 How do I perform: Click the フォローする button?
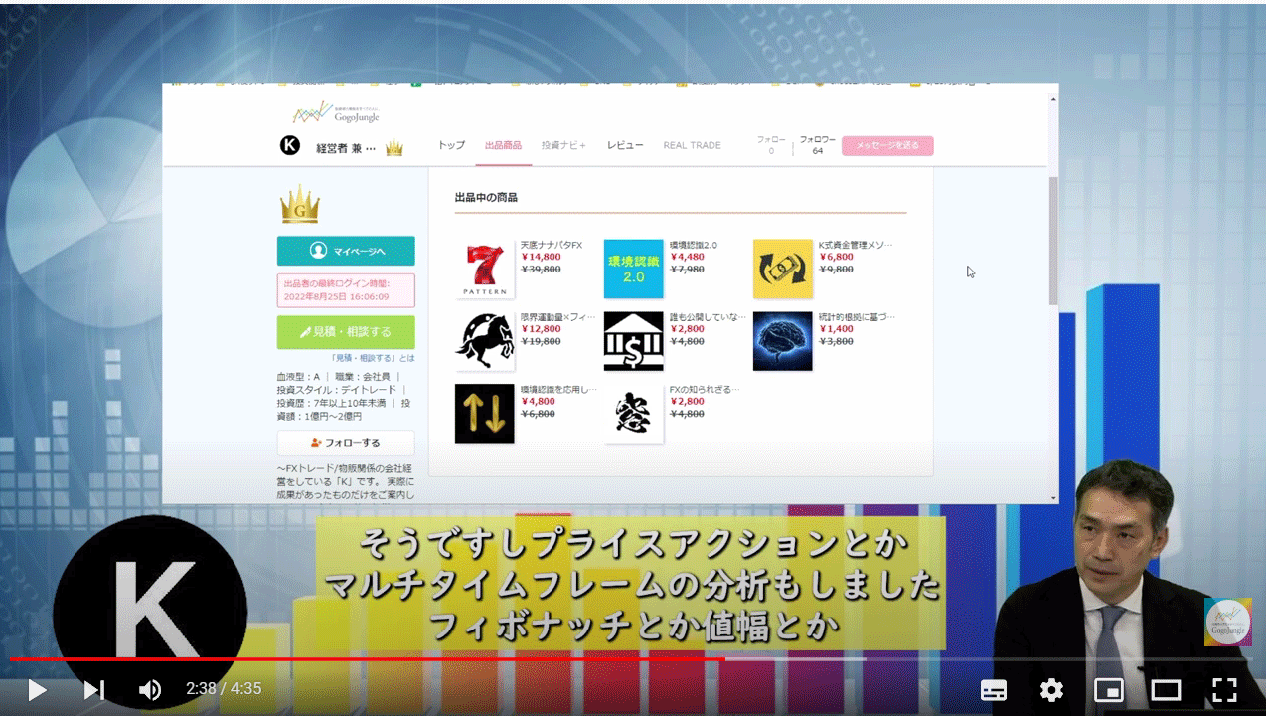[x=345, y=443]
